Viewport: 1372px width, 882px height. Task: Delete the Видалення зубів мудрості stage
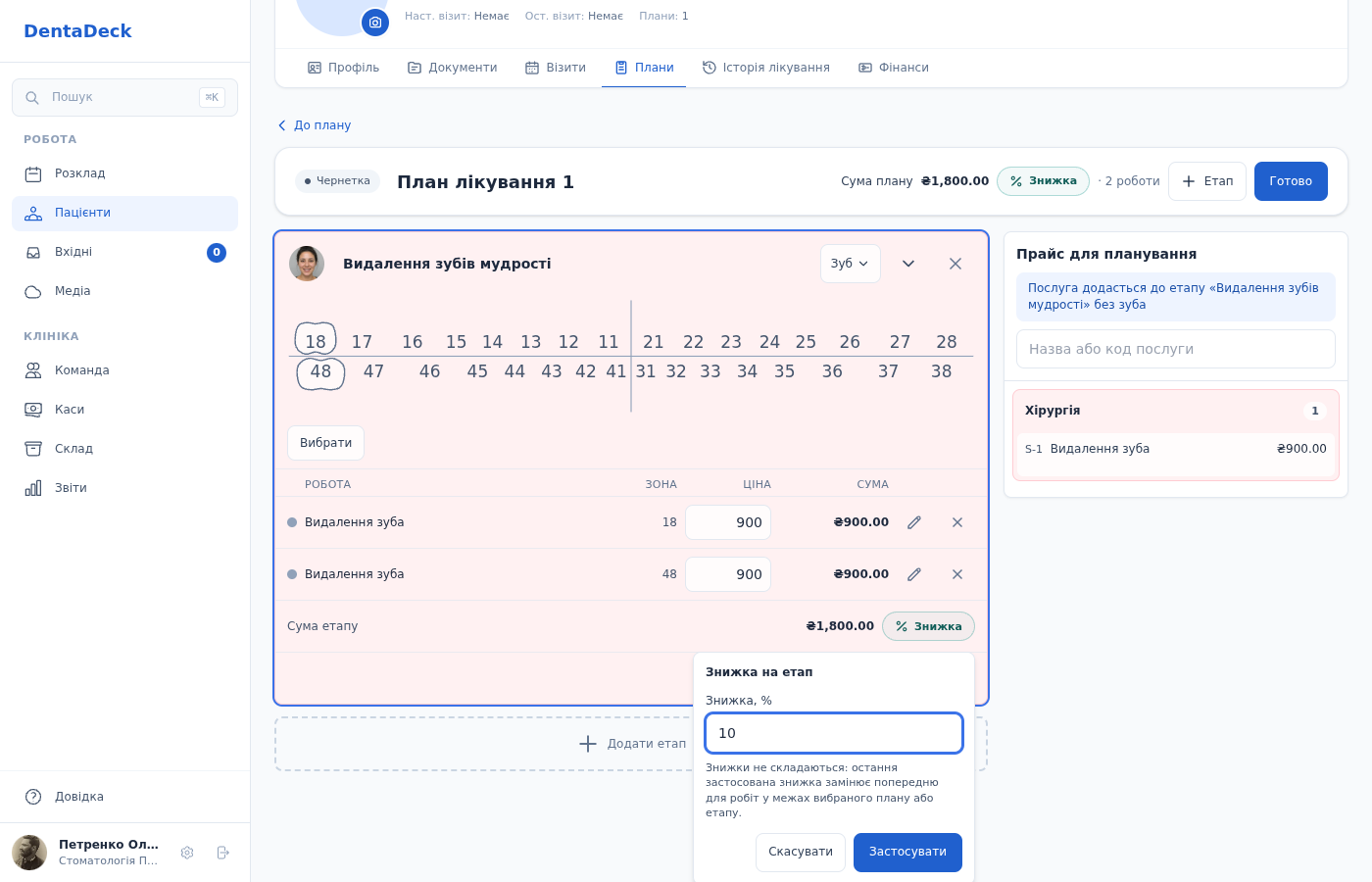click(955, 264)
